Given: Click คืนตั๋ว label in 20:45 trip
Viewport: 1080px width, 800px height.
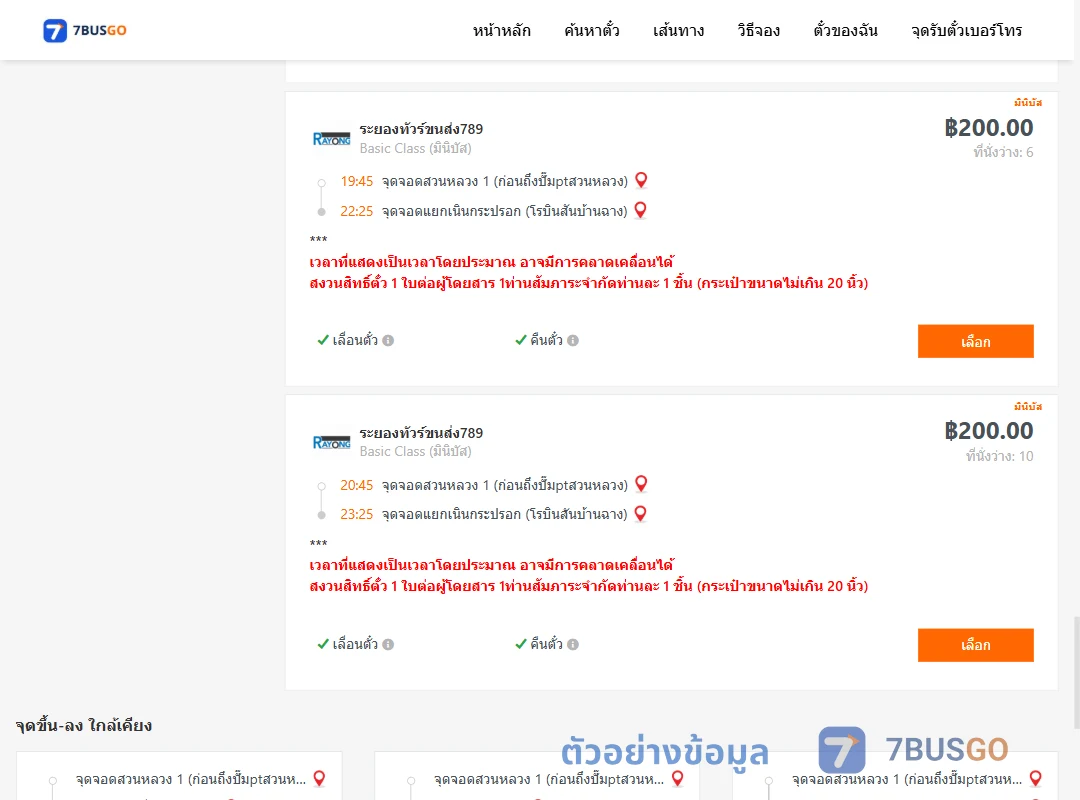Looking at the screenshot, I should coord(546,644).
